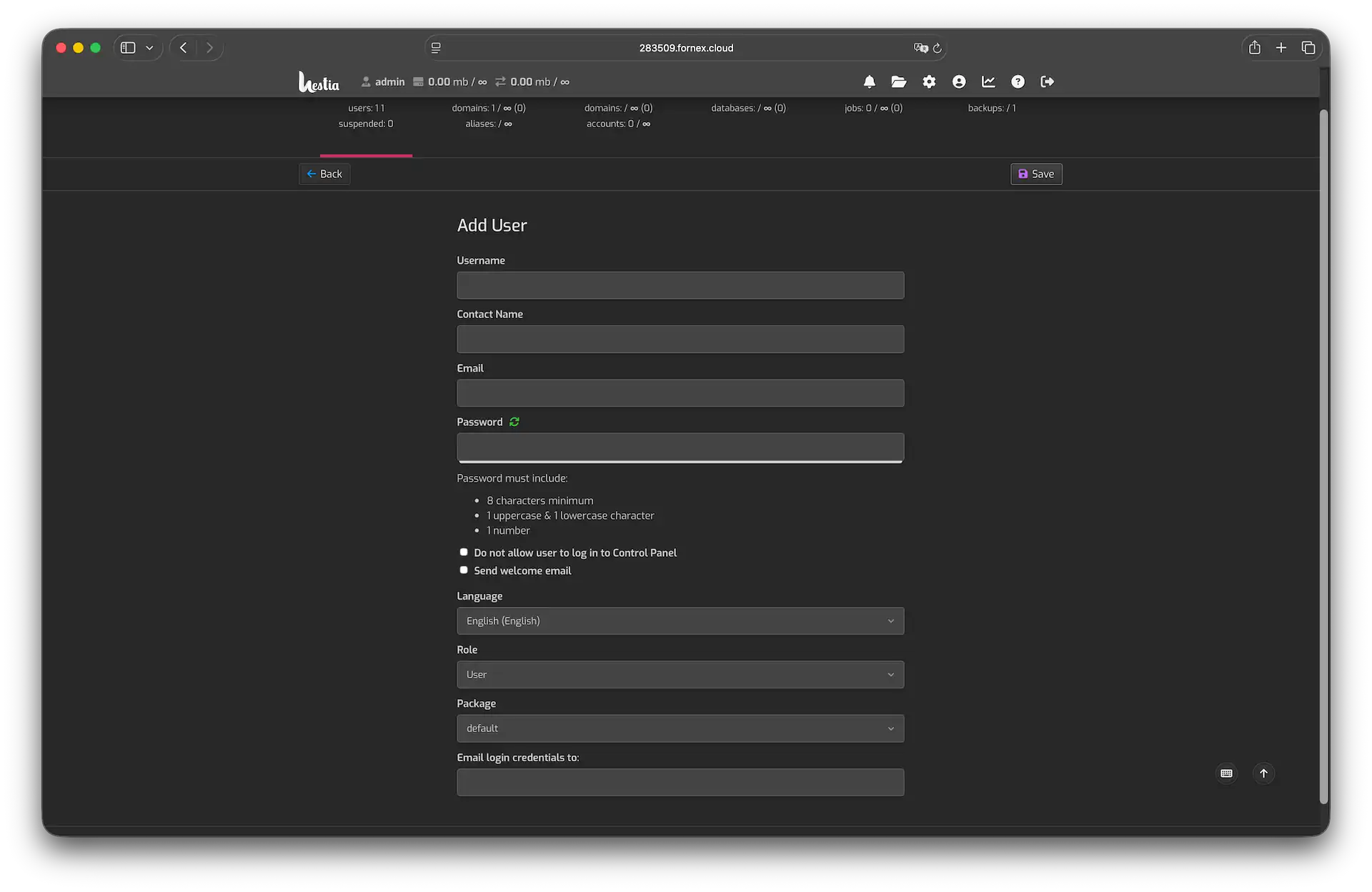The width and height of the screenshot is (1372, 892).
Task: Click into the Username input field
Action: [x=680, y=285]
